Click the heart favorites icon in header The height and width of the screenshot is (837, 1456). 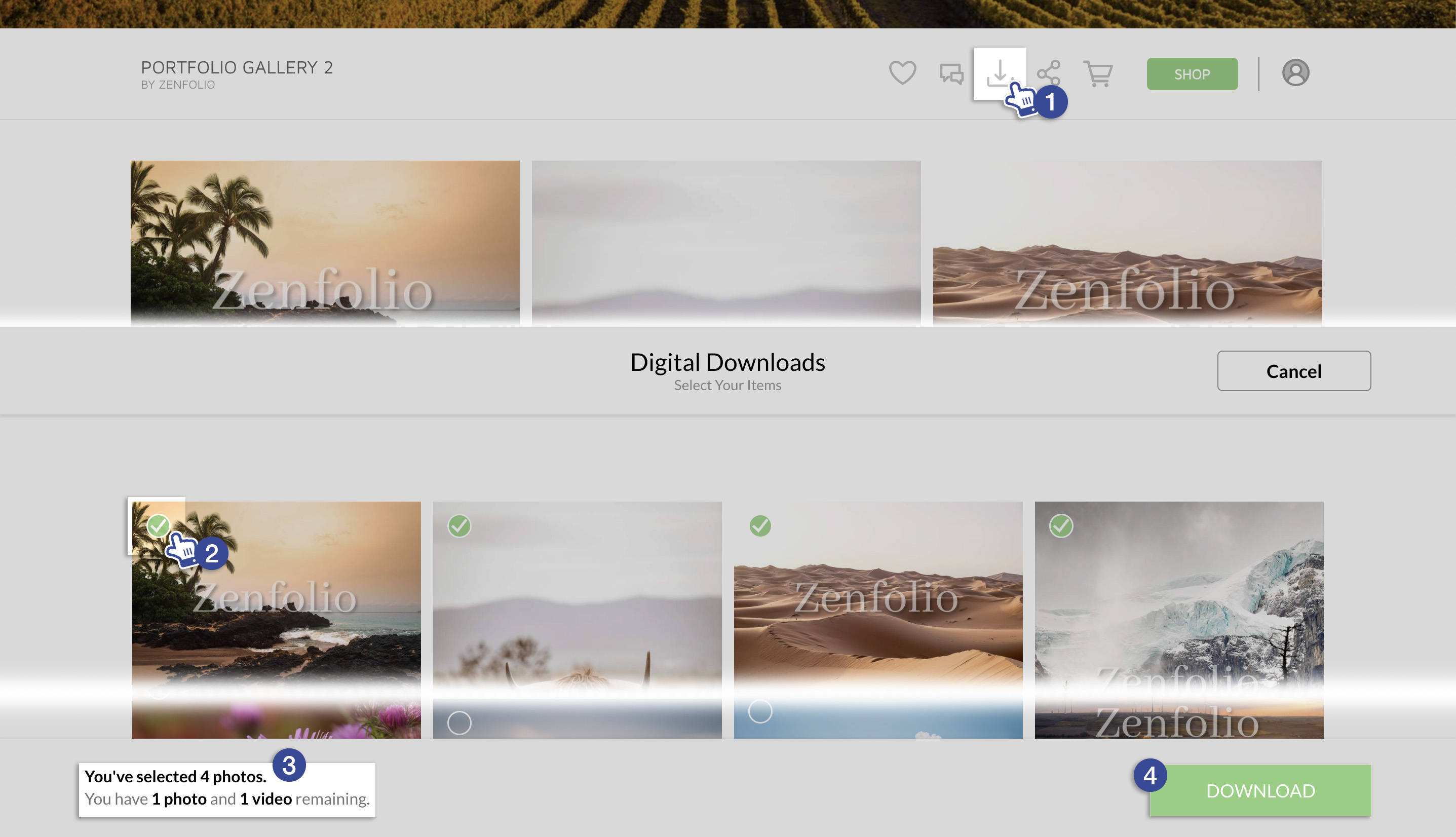[901, 72]
